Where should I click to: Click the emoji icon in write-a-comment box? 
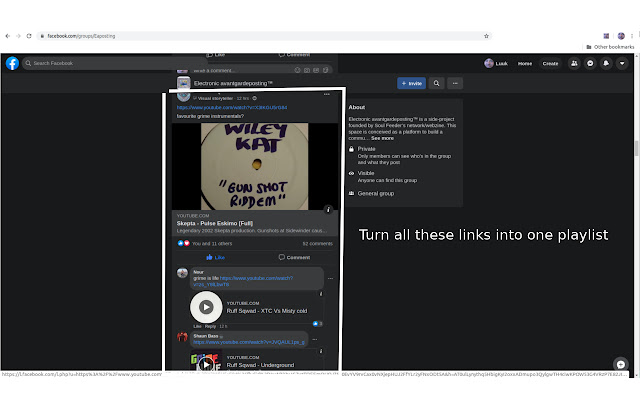tap(297, 70)
